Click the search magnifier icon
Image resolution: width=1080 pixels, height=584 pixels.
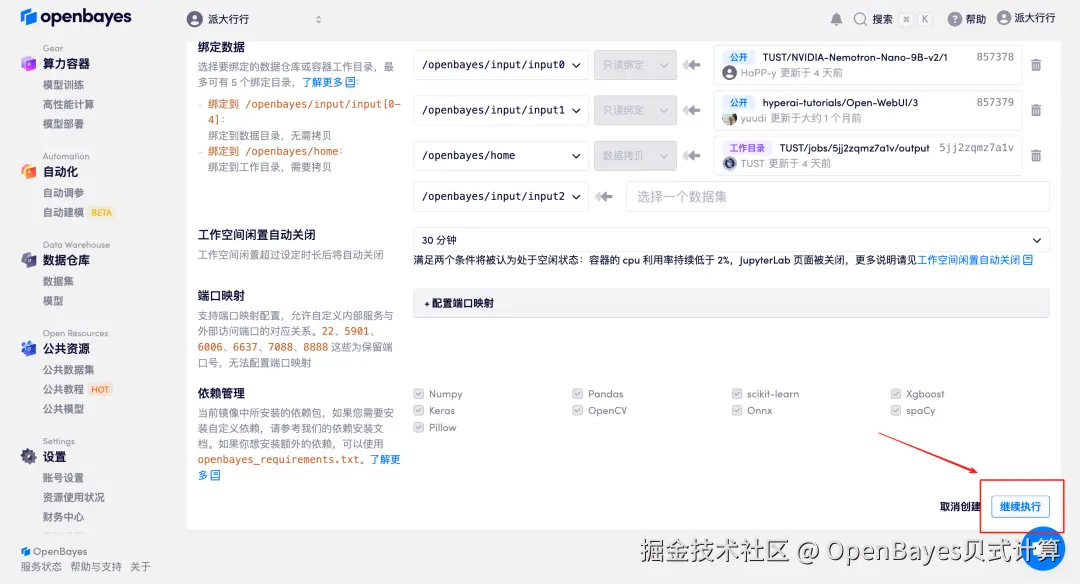pos(860,19)
